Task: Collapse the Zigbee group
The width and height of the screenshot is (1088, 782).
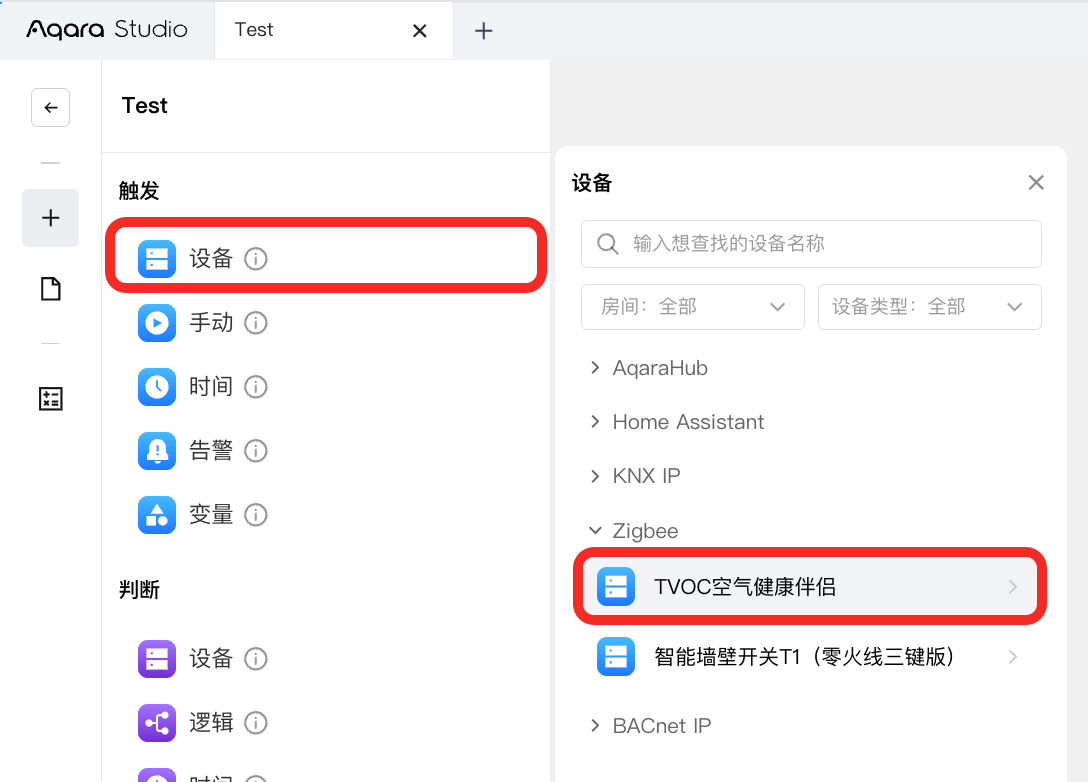Action: point(595,531)
